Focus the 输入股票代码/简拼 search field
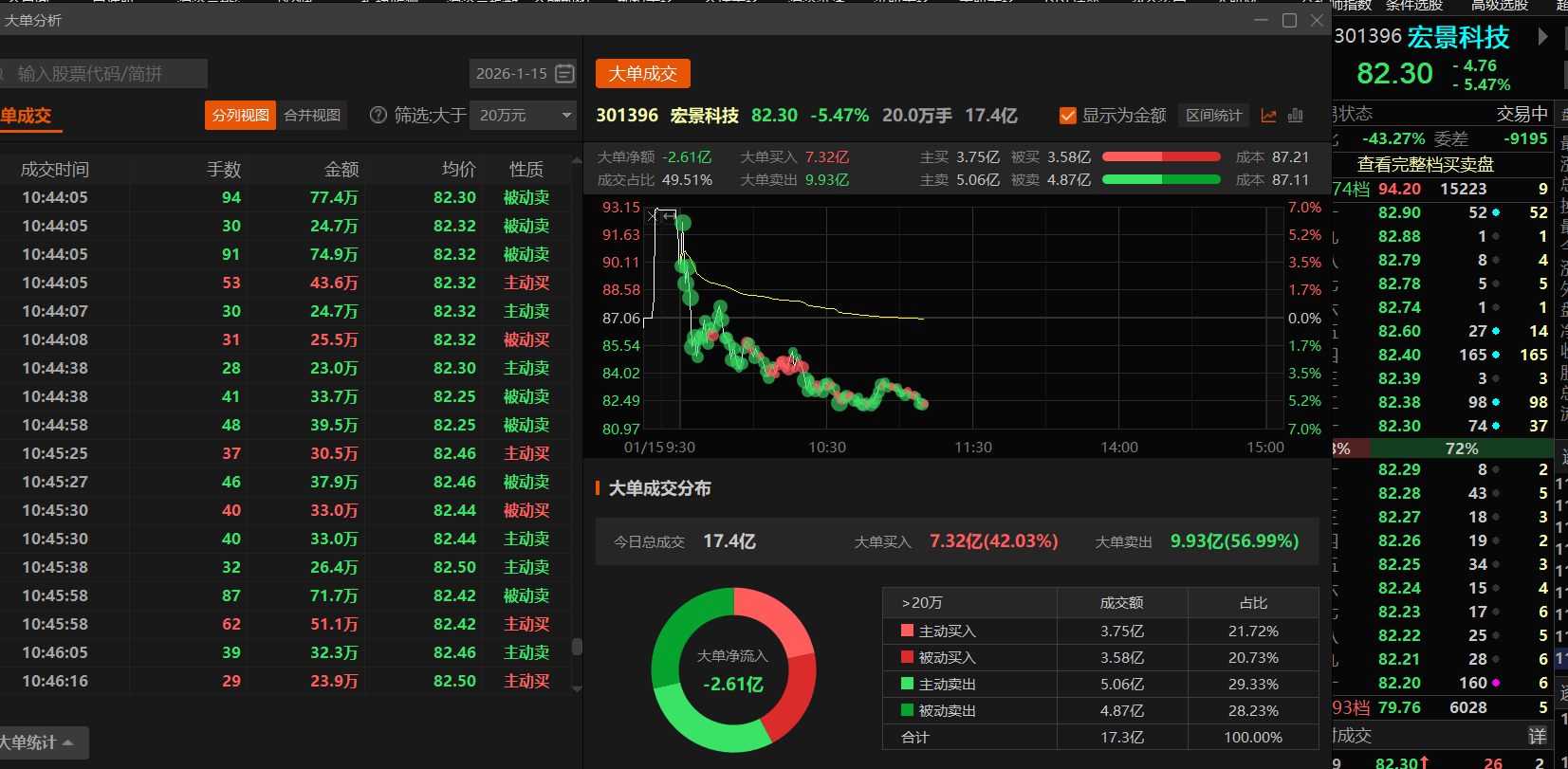 tap(103, 73)
